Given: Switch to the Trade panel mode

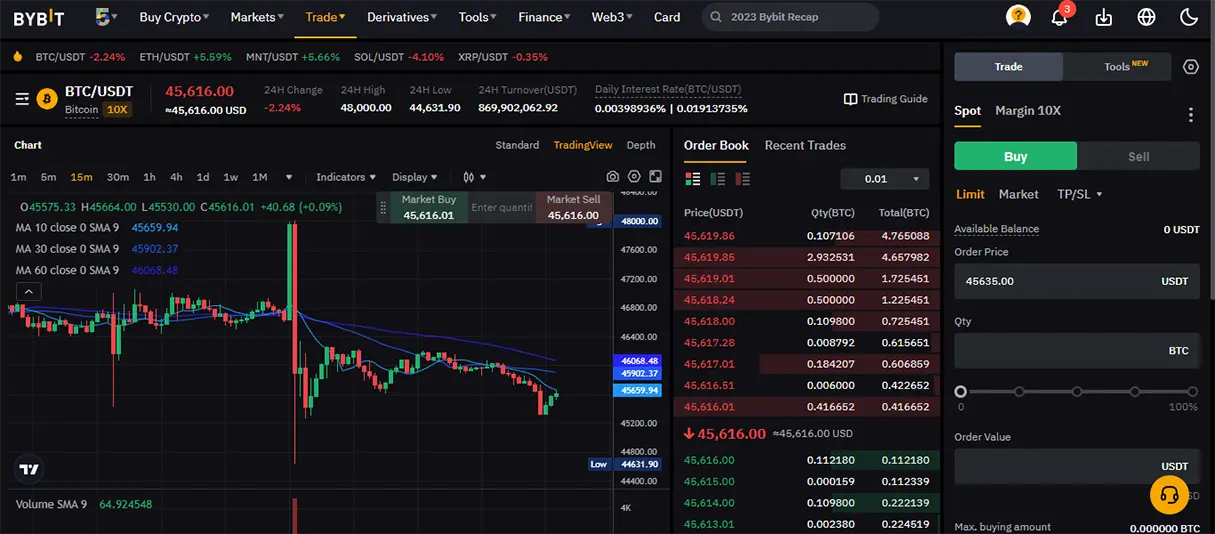Looking at the screenshot, I should (1008, 67).
